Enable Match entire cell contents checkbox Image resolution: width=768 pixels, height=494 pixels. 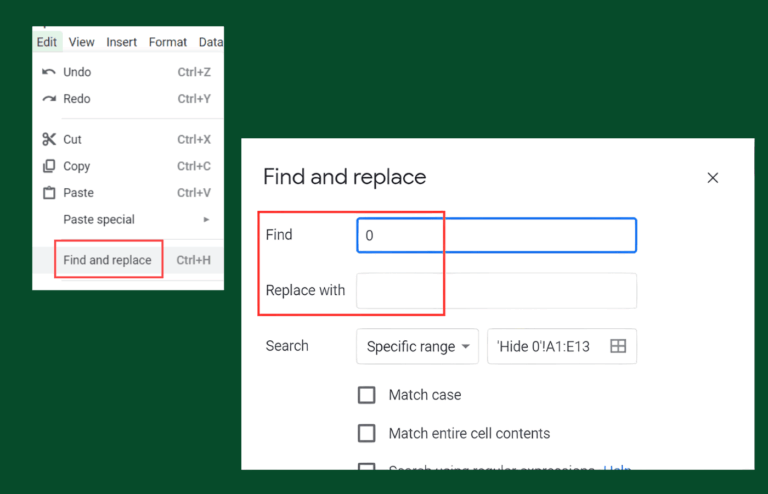(366, 433)
